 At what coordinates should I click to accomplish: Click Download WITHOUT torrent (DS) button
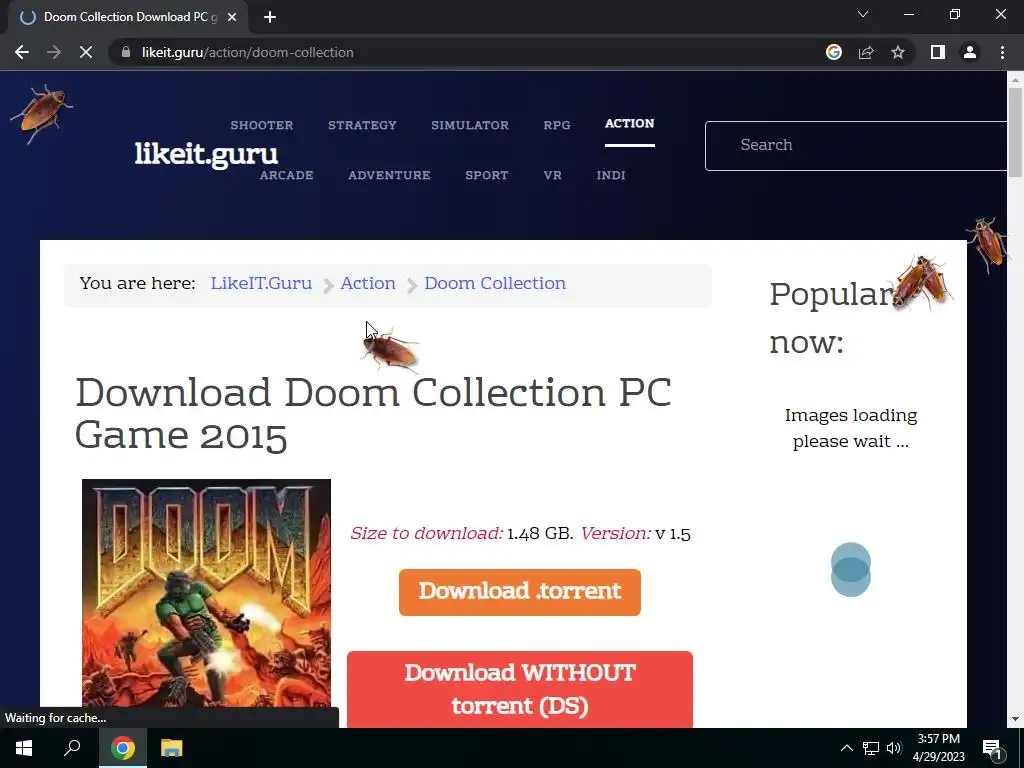pos(520,689)
